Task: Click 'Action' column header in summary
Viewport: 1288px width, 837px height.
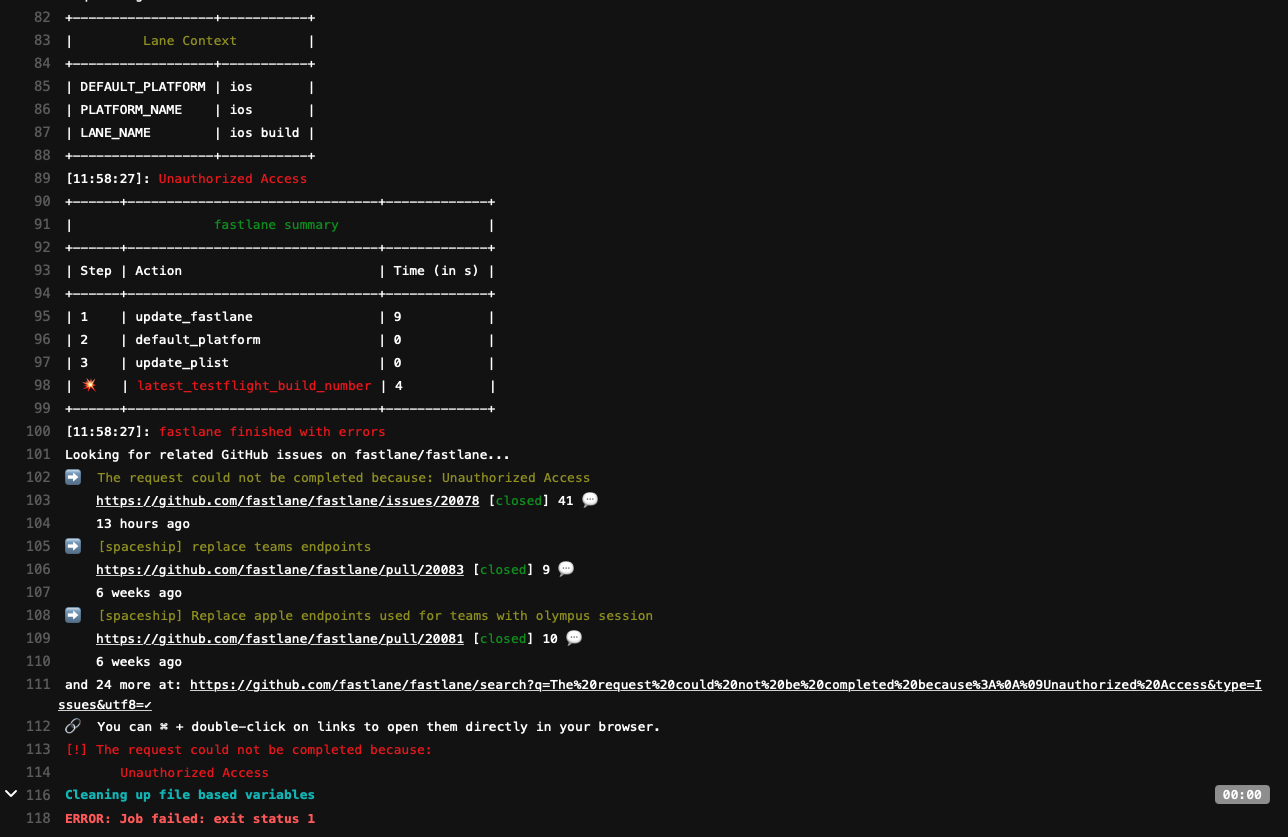Action: pyautogui.click(x=159, y=271)
